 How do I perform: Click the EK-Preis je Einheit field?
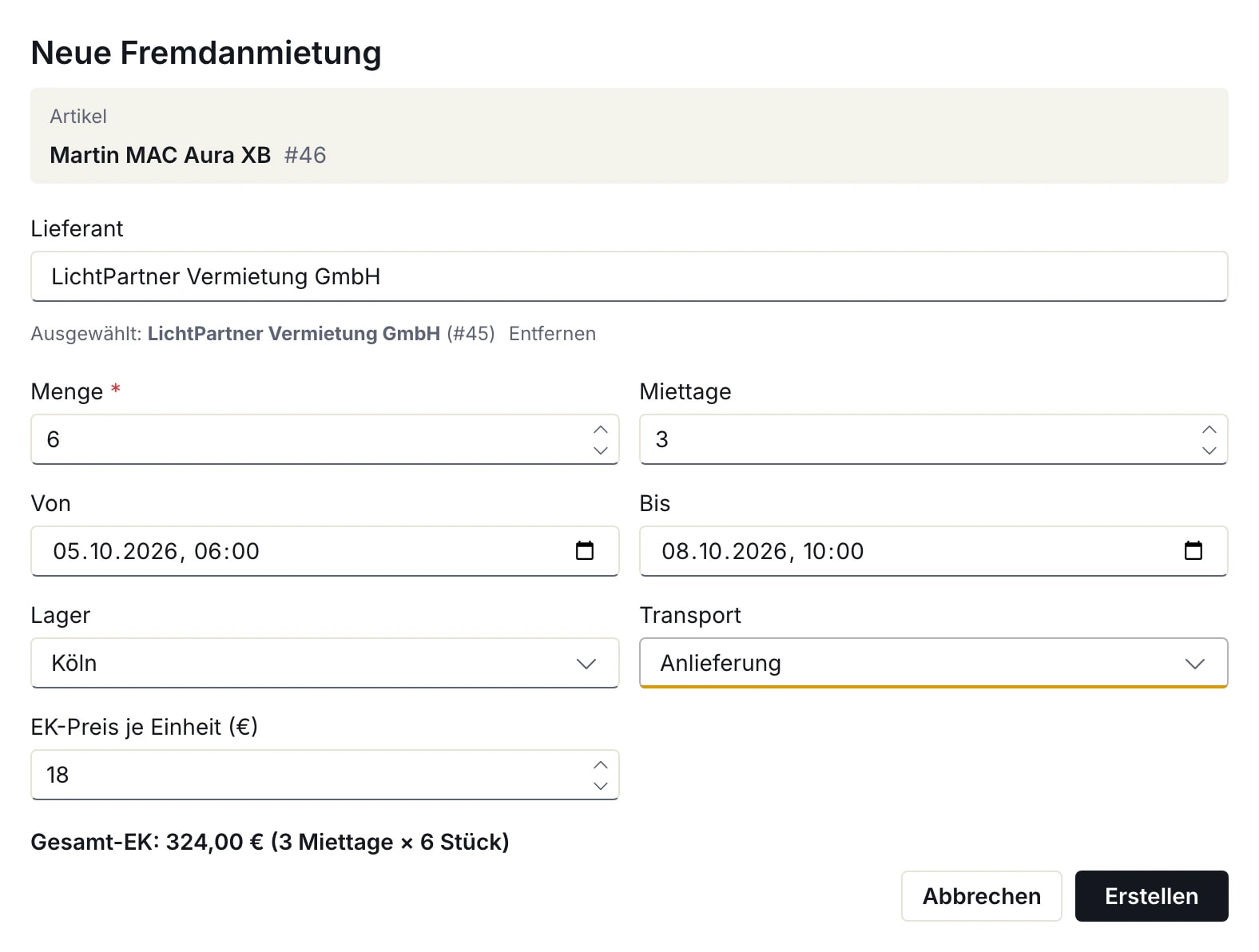(x=325, y=775)
